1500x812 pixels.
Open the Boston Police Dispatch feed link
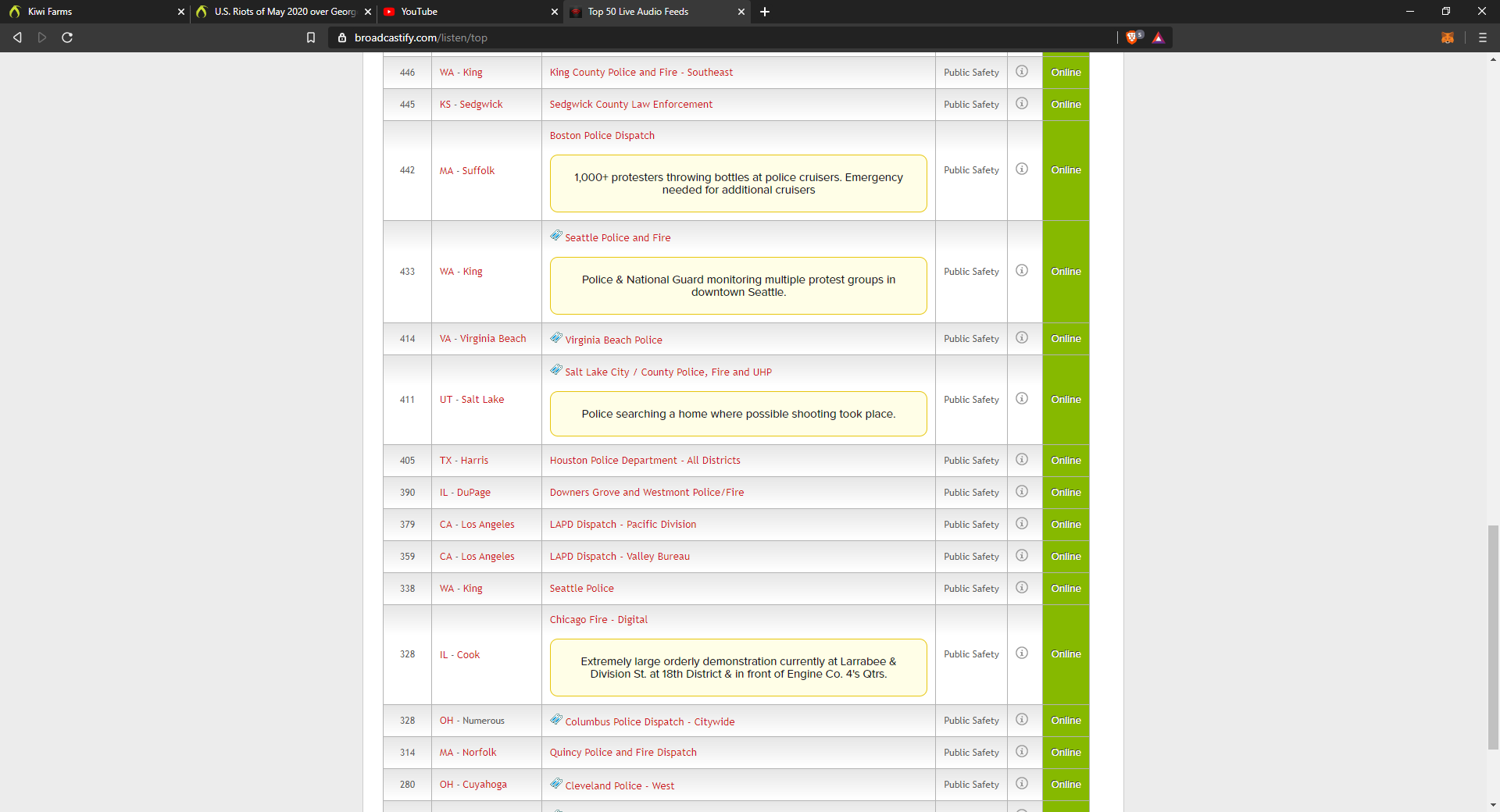click(602, 136)
